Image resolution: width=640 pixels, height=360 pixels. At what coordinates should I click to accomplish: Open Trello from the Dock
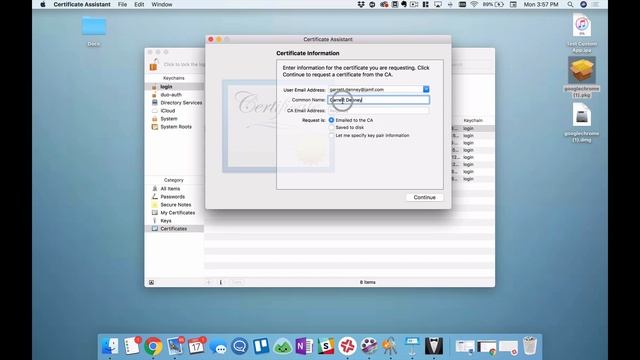click(261, 346)
